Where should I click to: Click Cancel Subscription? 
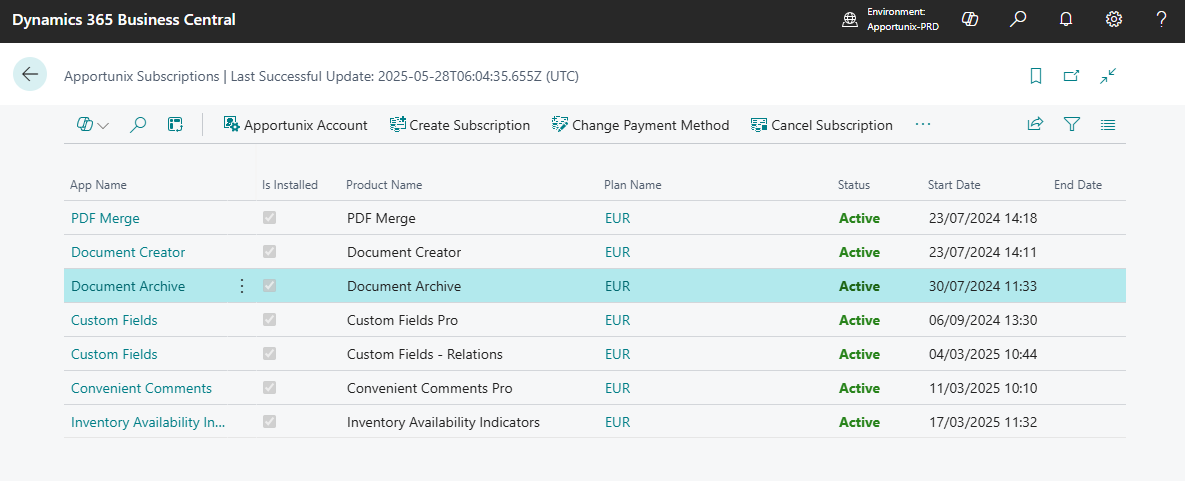(821, 125)
